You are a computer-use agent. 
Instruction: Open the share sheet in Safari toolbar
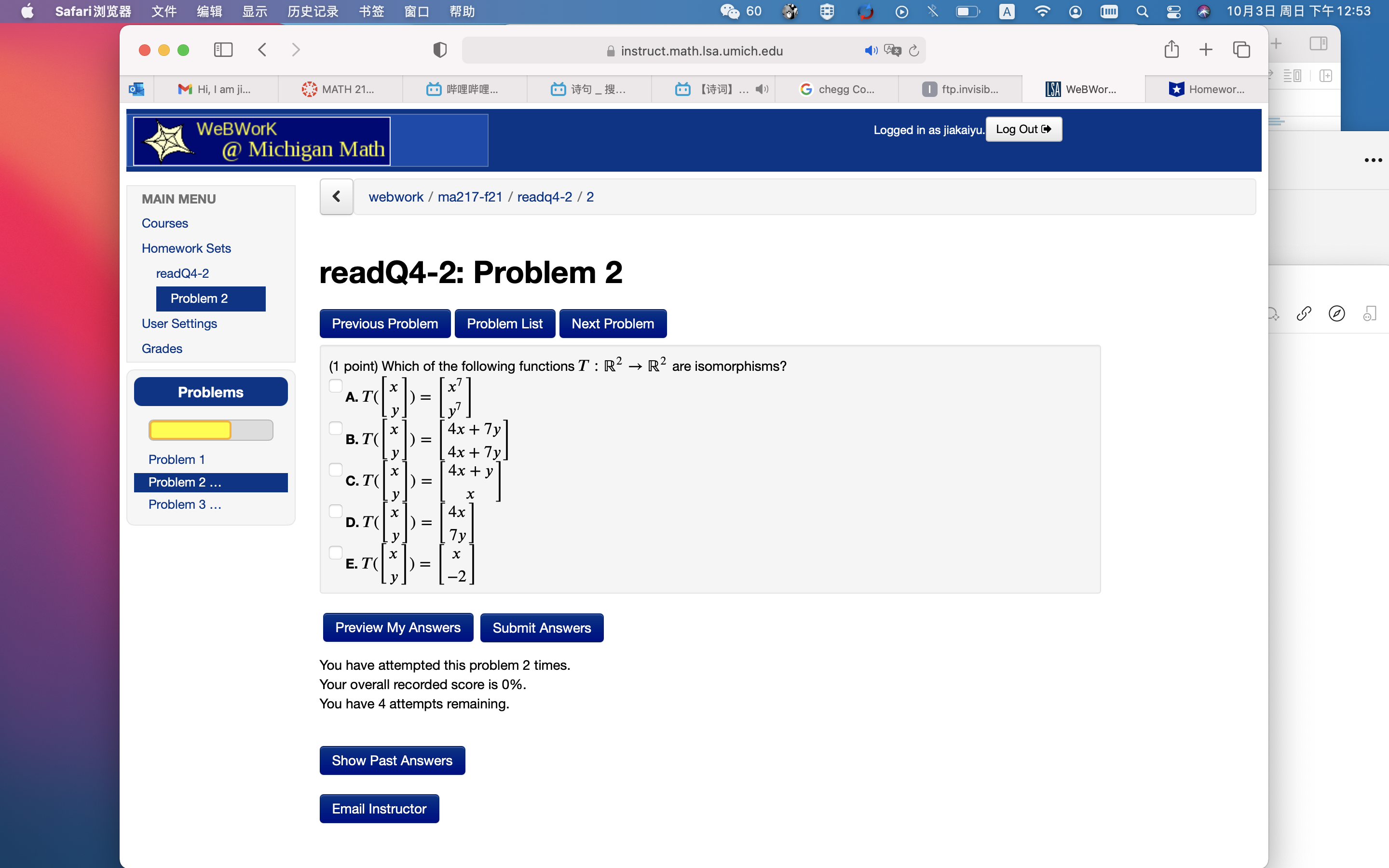[1171, 49]
